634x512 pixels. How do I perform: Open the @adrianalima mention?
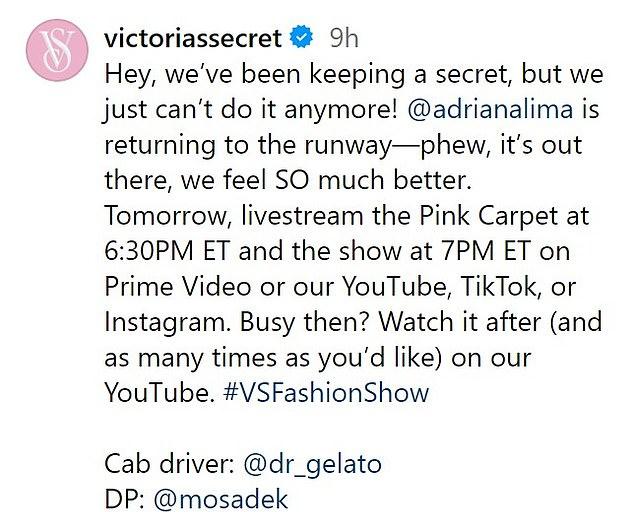pos(490,110)
